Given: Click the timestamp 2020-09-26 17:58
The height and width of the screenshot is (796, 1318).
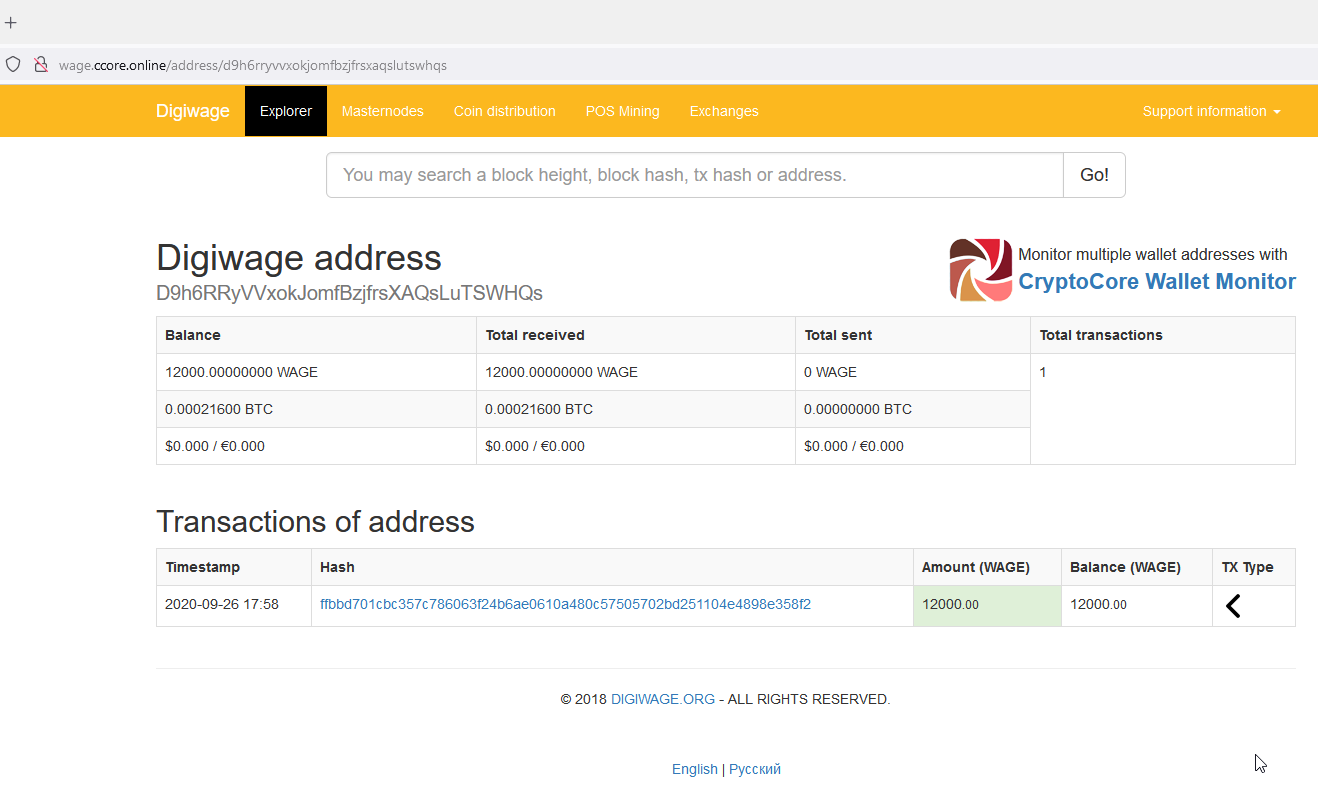Looking at the screenshot, I should pos(222,604).
